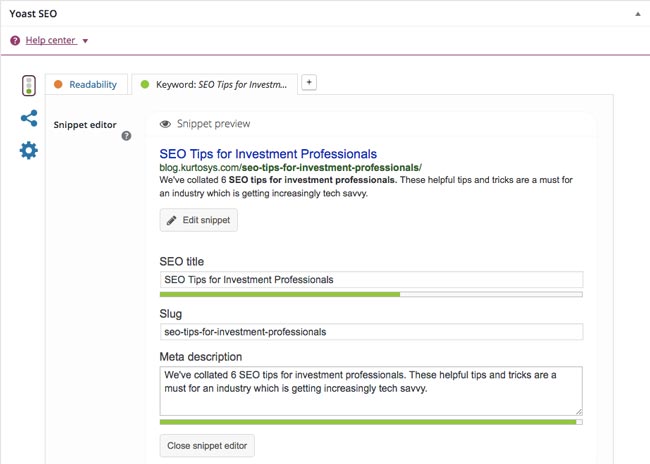Expand the Help center dropdown arrow
This screenshot has height=464, width=650.
85,41
